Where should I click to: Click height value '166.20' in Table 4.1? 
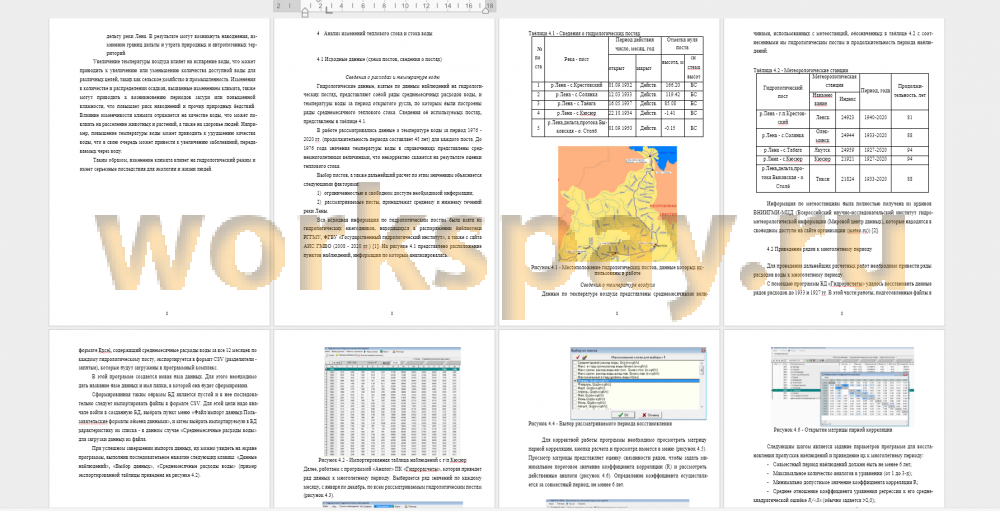pyautogui.click(x=672, y=85)
